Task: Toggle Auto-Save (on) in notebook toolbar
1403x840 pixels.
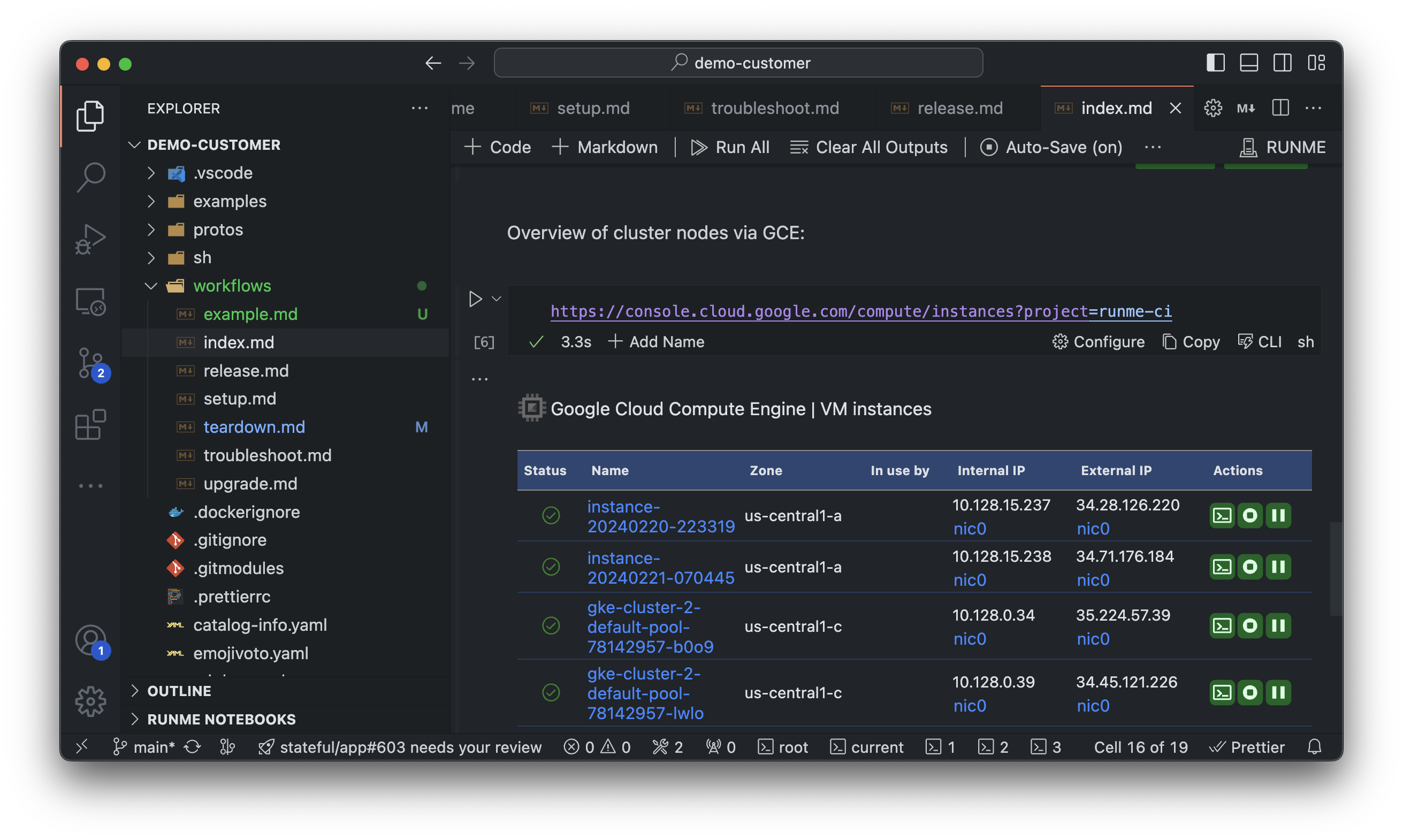Action: [x=1050, y=147]
